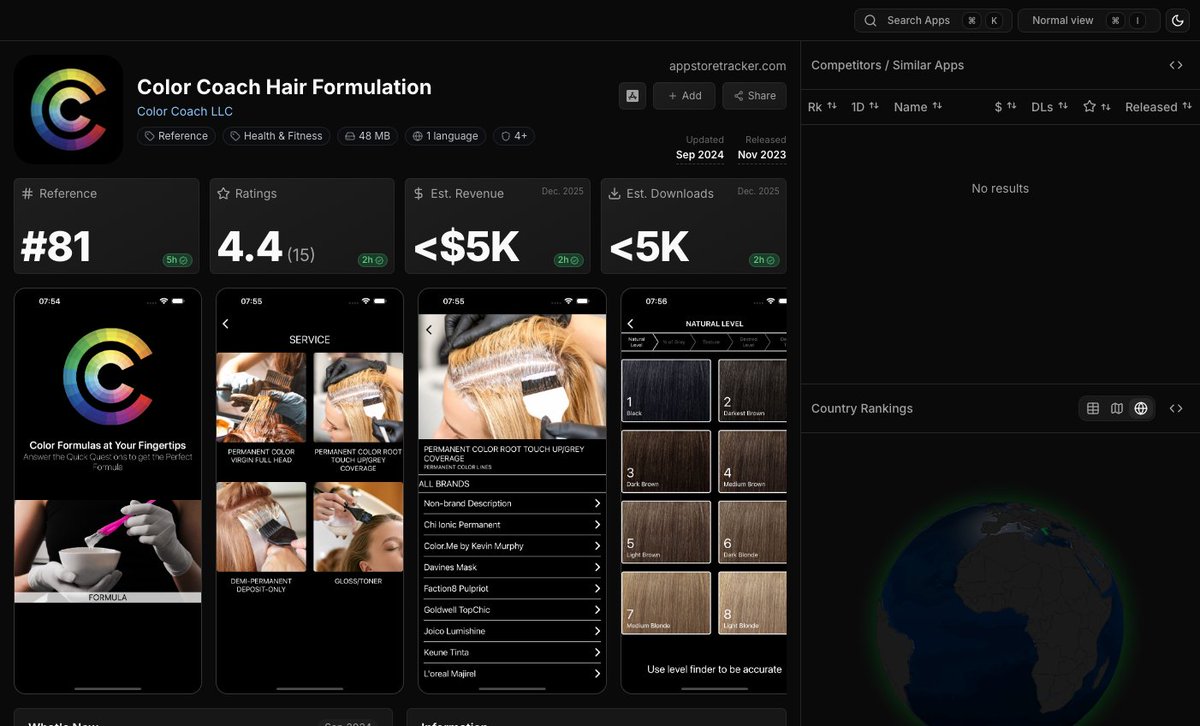Open the Ratings 4.4 card
The image size is (1200, 726).
click(x=302, y=226)
